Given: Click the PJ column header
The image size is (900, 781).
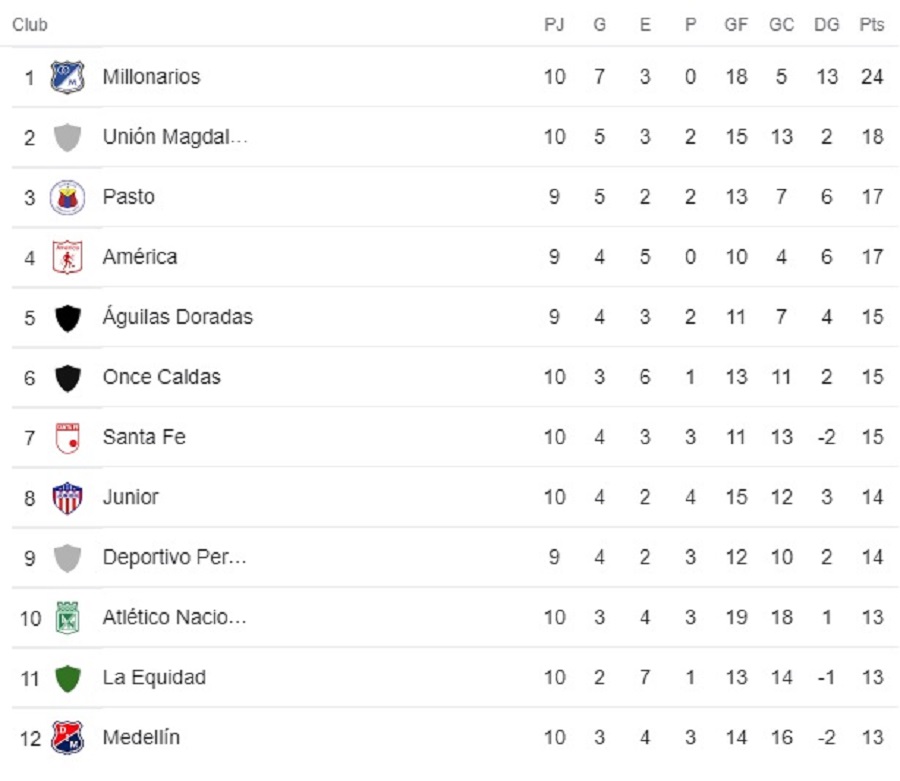Looking at the screenshot, I should pyautogui.click(x=554, y=24).
